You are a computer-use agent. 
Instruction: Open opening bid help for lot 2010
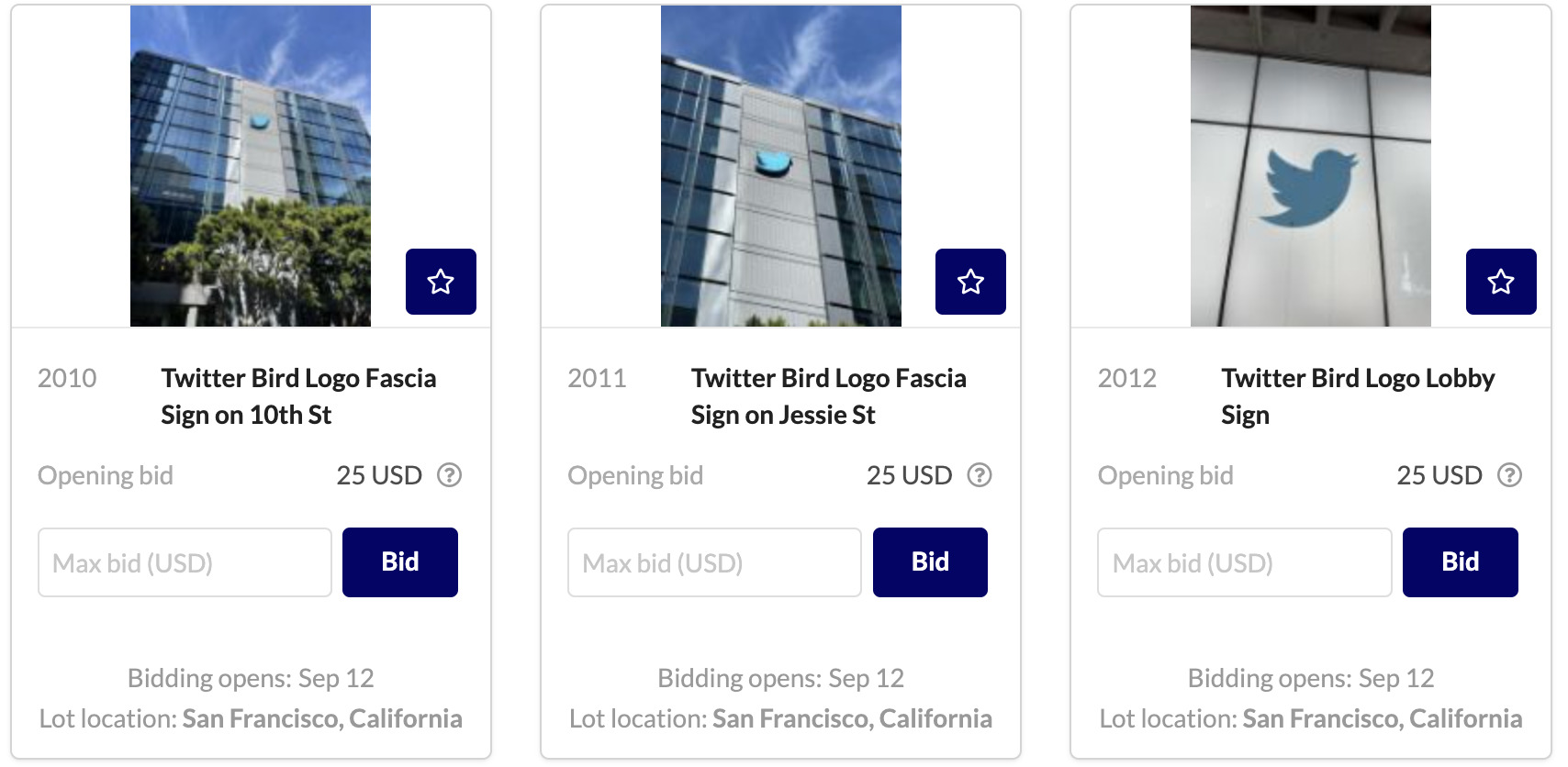[449, 475]
